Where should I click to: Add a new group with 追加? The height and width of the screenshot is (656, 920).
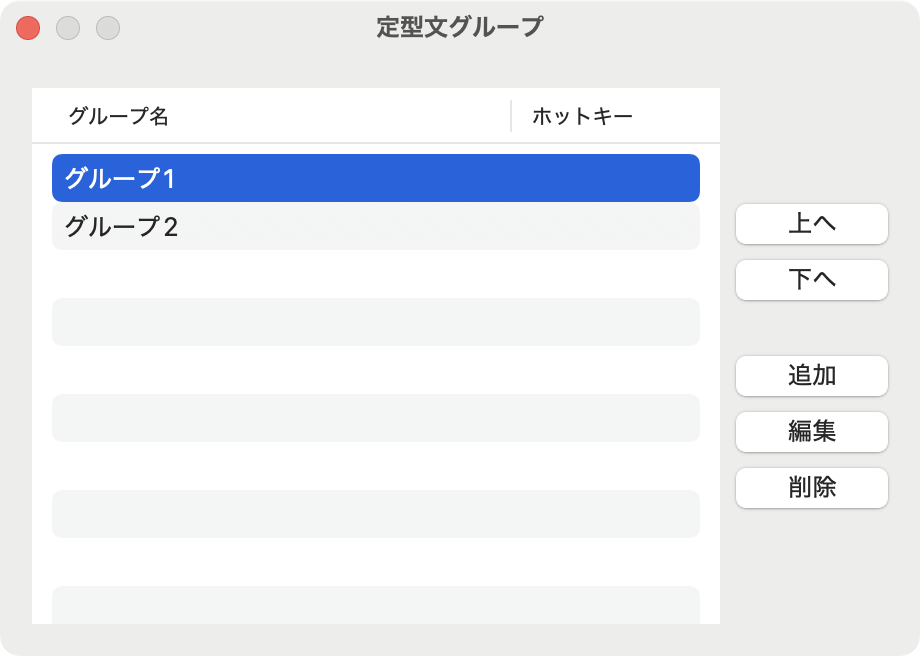click(811, 376)
